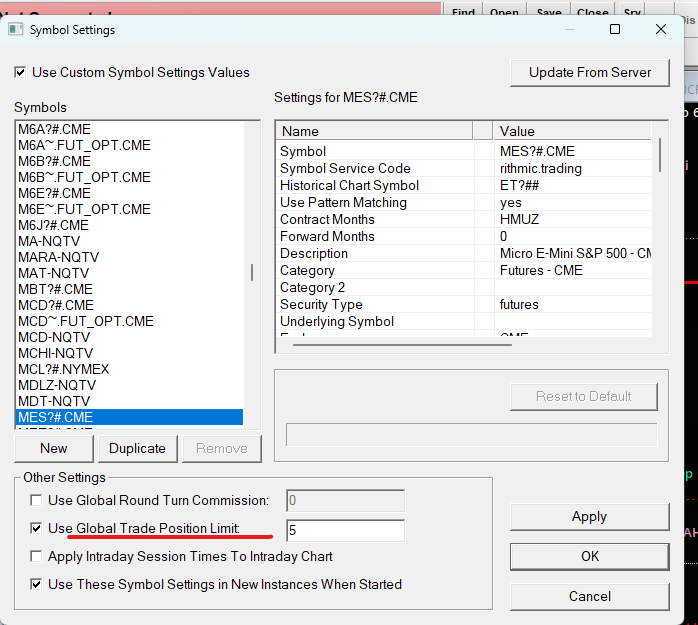Click Update From Server button
Viewport: 698px width, 625px height.
589,73
